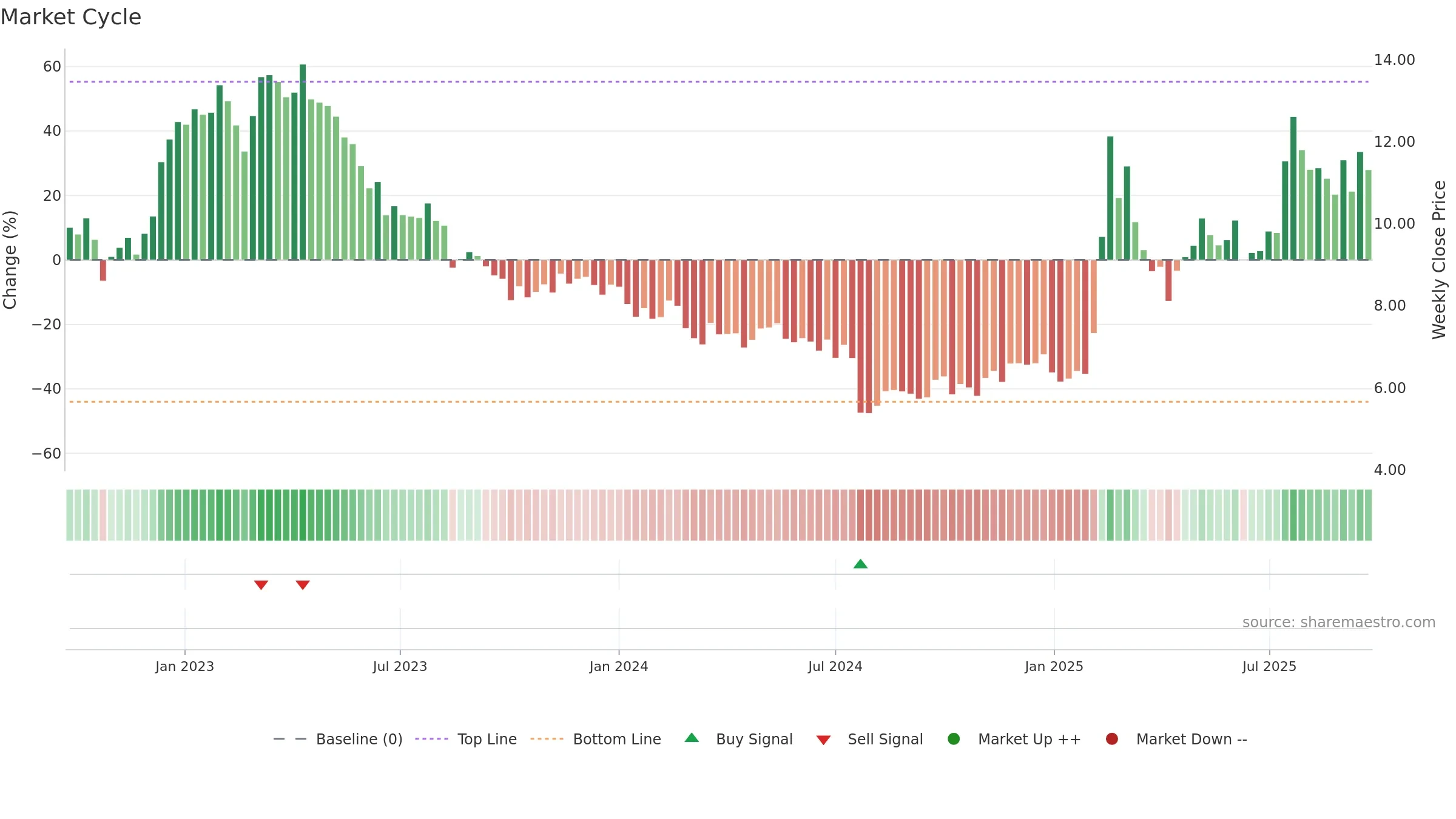Toggle the Market Up ++ legend entry

click(x=1014, y=739)
